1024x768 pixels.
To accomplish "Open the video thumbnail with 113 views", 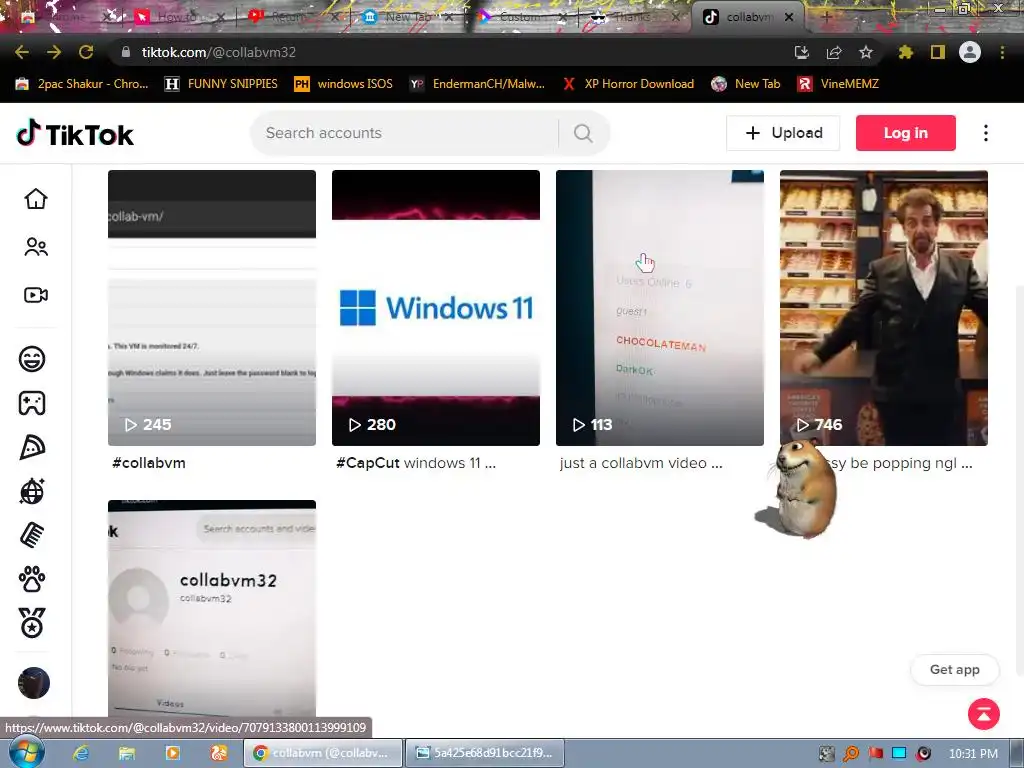I will pyautogui.click(x=660, y=308).
